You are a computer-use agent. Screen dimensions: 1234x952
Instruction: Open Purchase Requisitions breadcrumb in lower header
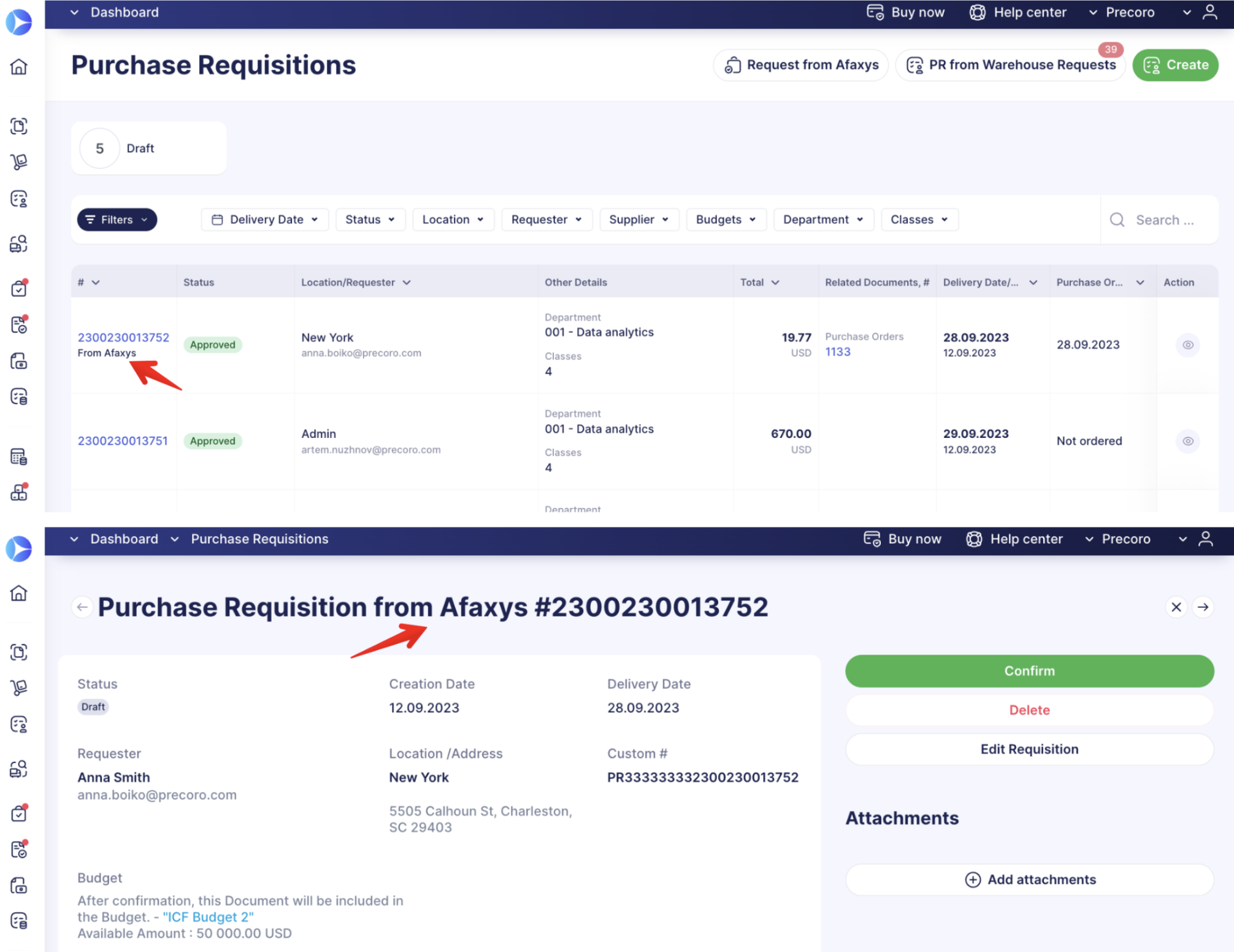[x=259, y=539]
